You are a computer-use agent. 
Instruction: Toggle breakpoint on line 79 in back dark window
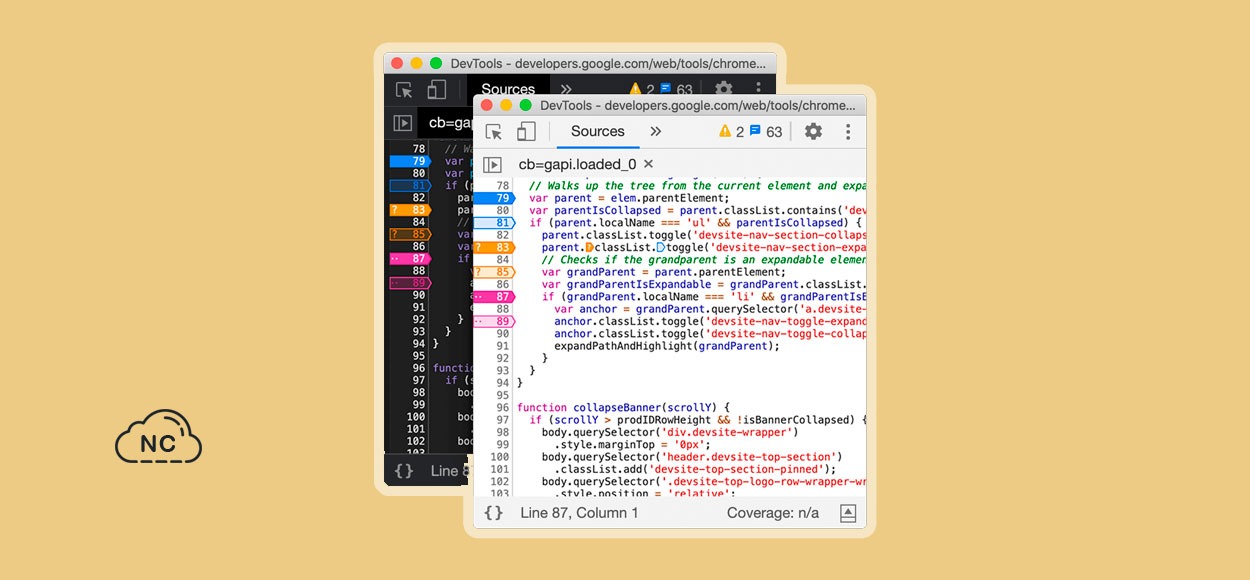tap(410, 161)
